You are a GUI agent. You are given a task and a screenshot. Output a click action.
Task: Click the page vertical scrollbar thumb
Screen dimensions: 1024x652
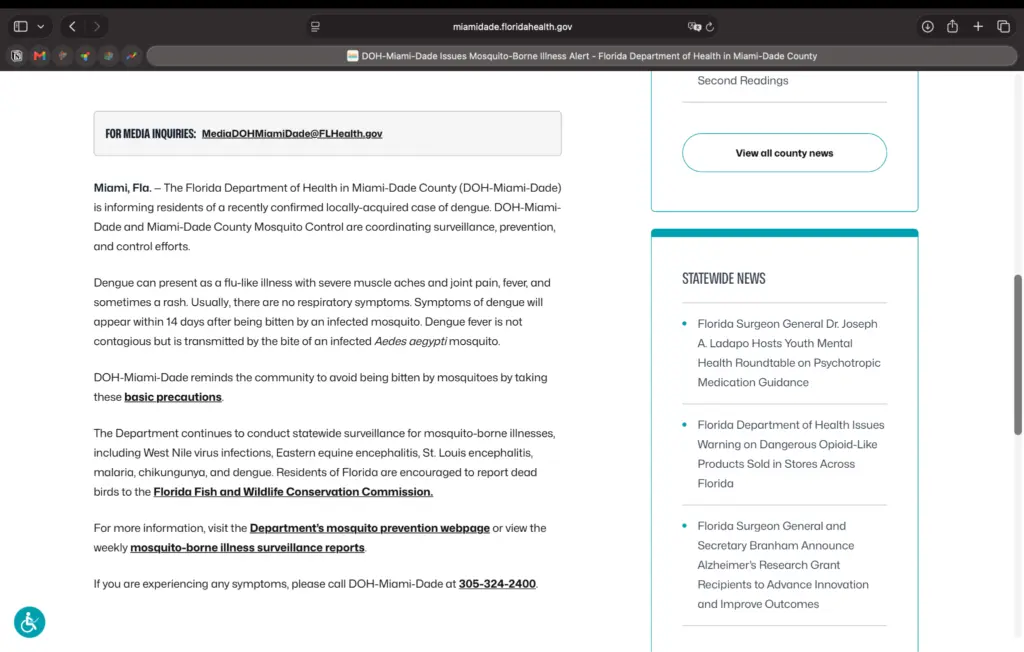(1017, 355)
